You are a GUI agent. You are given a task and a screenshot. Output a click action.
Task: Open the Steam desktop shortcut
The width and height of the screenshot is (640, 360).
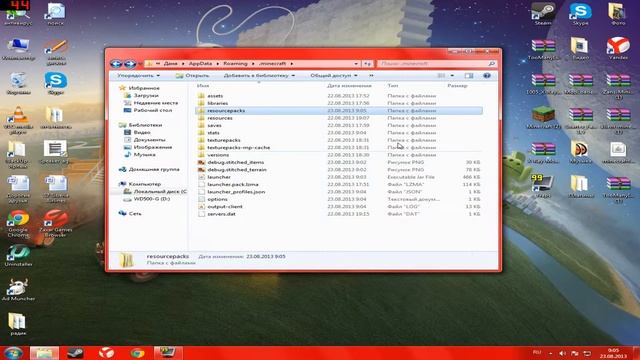click(543, 14)
